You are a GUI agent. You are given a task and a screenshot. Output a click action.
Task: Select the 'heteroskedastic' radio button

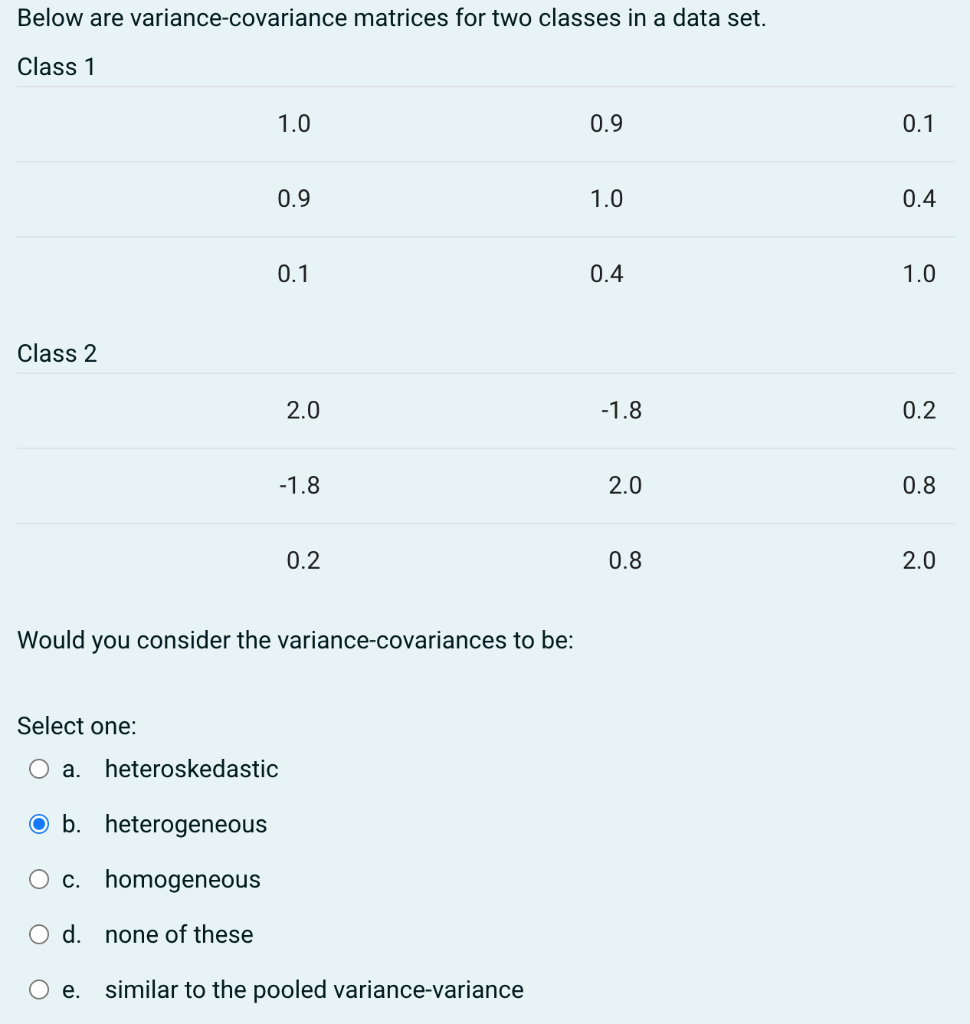click(x=39, y=769)
